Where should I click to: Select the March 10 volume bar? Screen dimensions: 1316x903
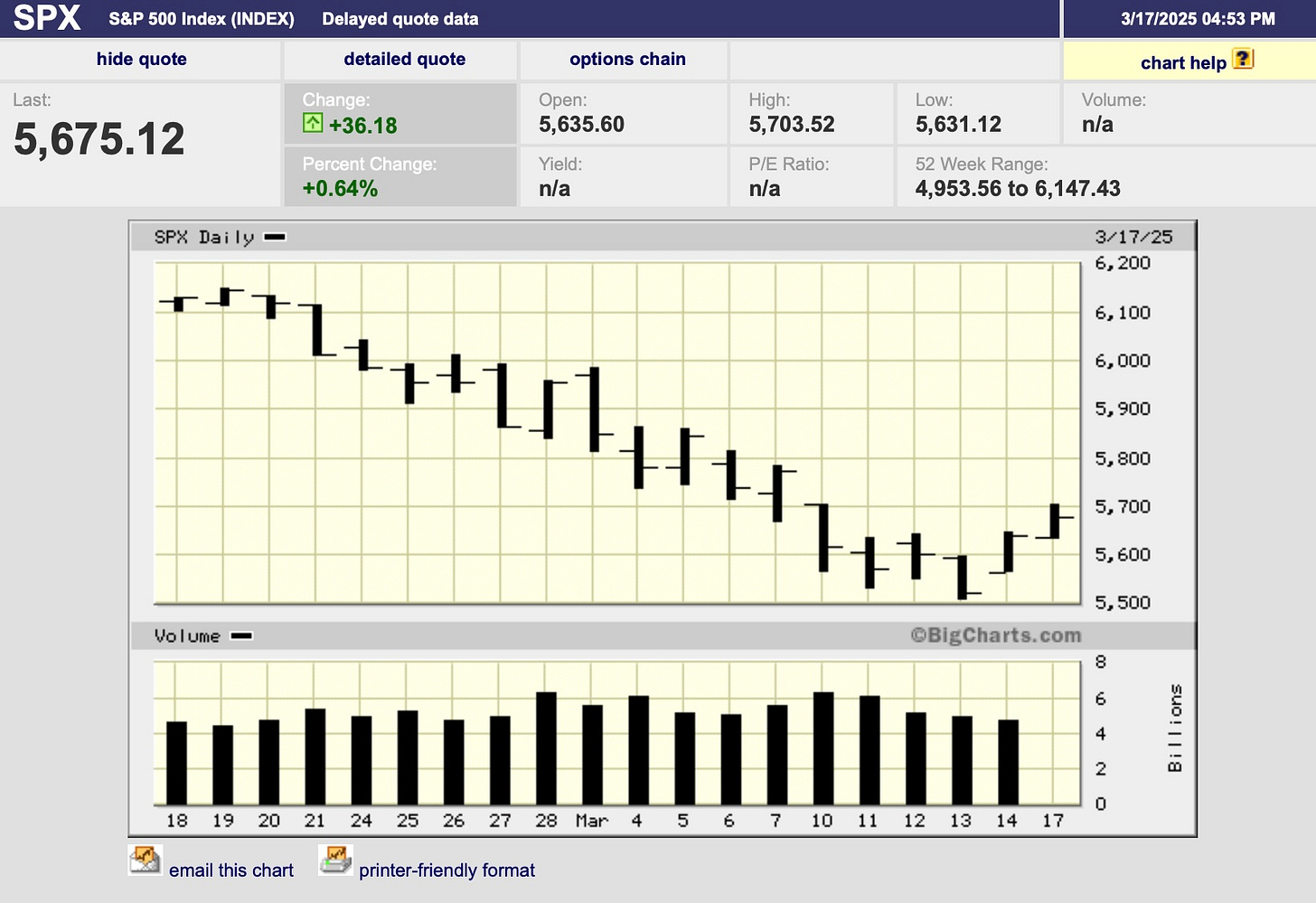pos(822,748)
